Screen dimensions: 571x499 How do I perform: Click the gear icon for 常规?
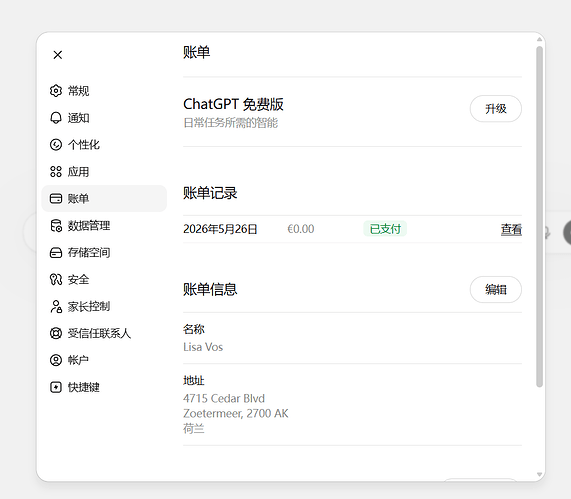pyautogui.click(x=56, y=91)
